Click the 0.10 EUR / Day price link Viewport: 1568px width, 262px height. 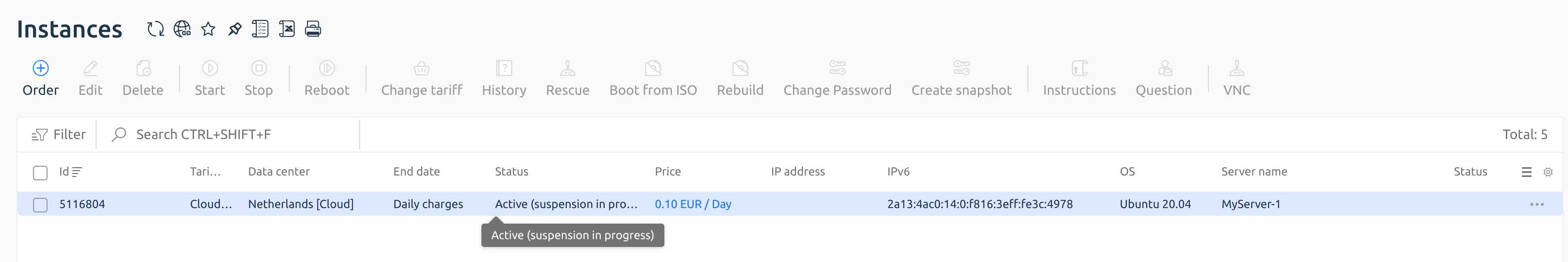pyautogui.click(x=693, y=204)
